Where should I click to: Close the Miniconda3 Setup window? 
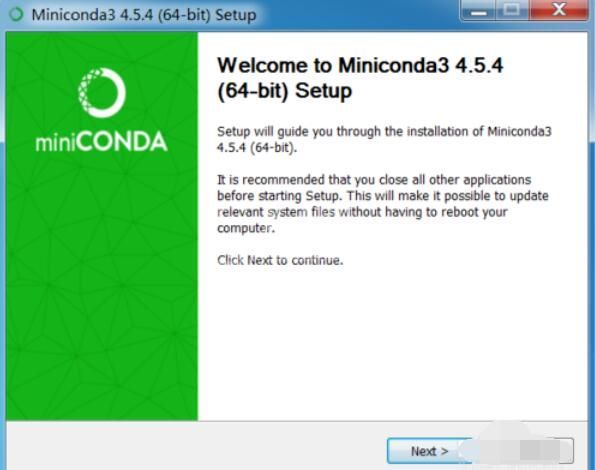[558, 10]
